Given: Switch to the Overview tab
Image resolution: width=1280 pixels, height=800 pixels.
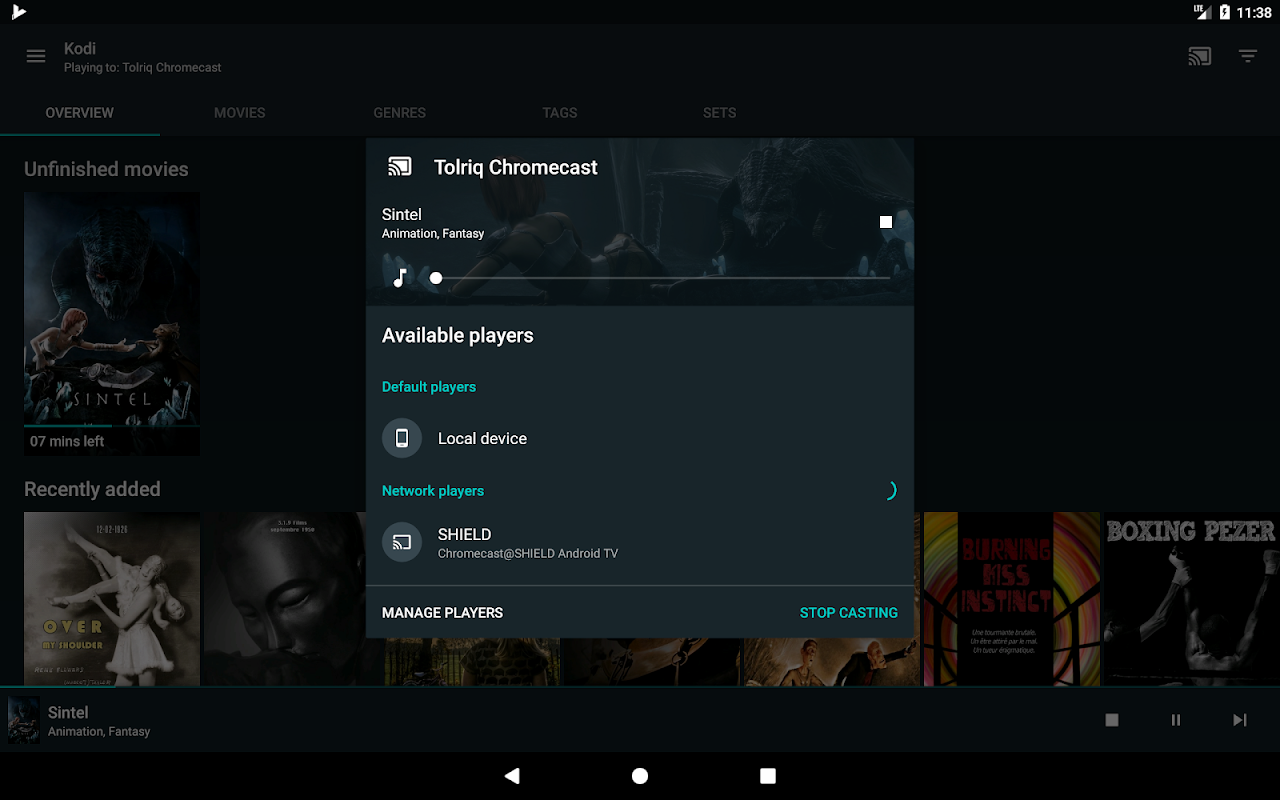Looking at the screenshot, I should point(80,113).
